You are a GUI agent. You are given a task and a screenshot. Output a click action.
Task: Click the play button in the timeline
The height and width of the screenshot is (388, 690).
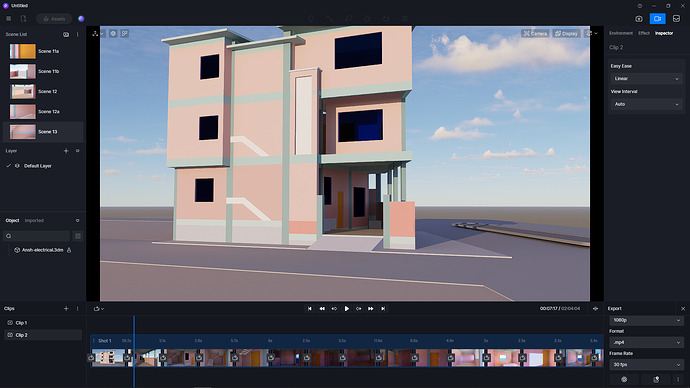346,309
